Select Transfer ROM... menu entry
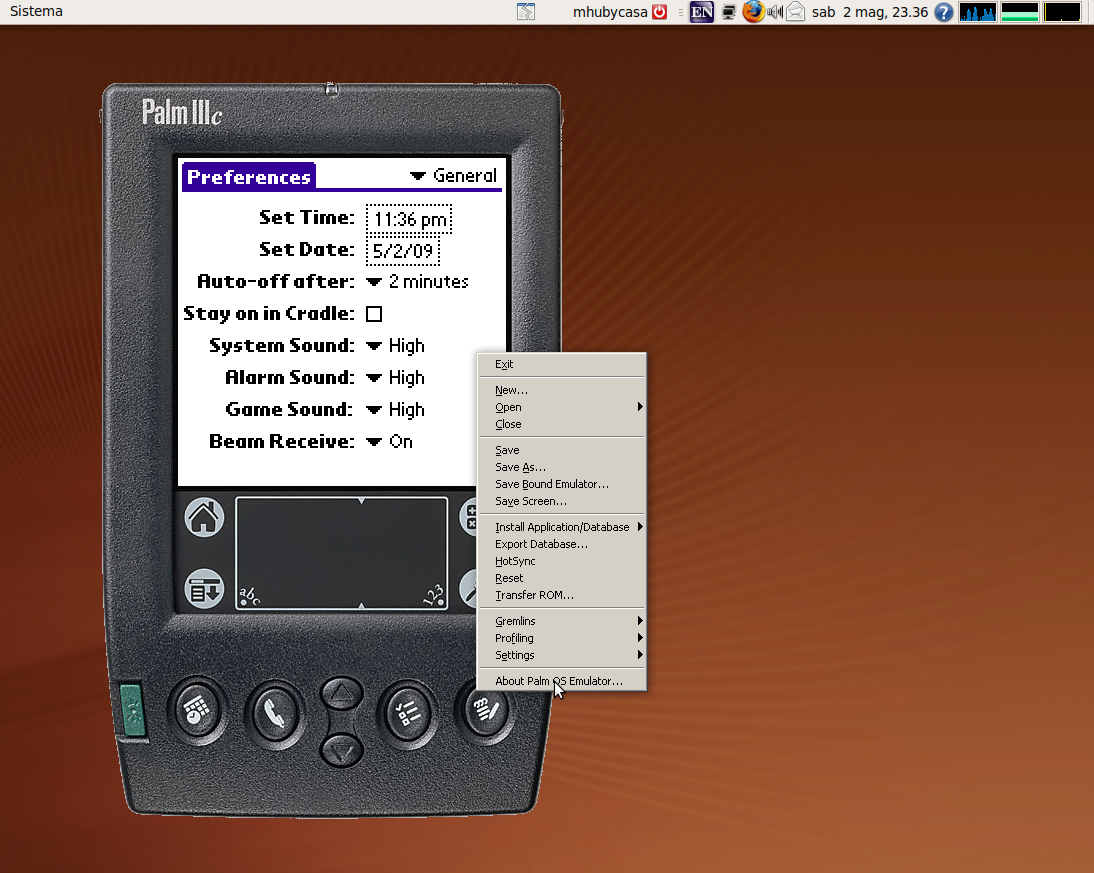The width and height of the screenshot is (1094, 873). pos(562,595)
